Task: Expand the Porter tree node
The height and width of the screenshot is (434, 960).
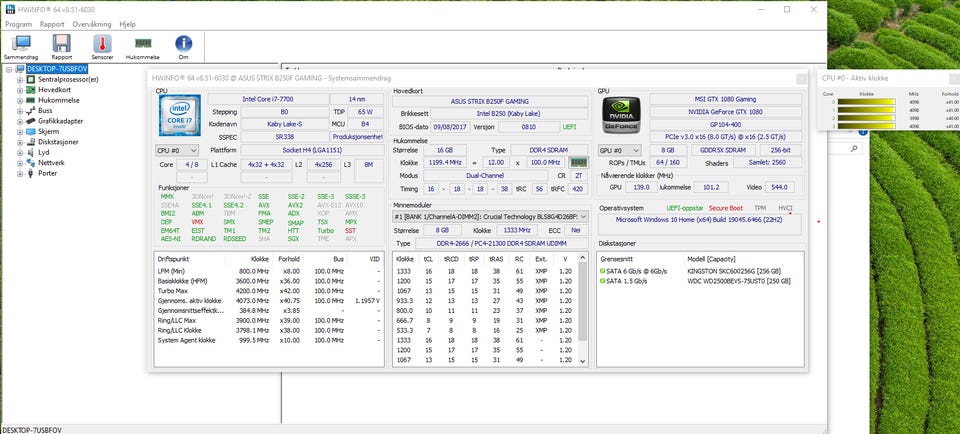Action: pos(20,173)
